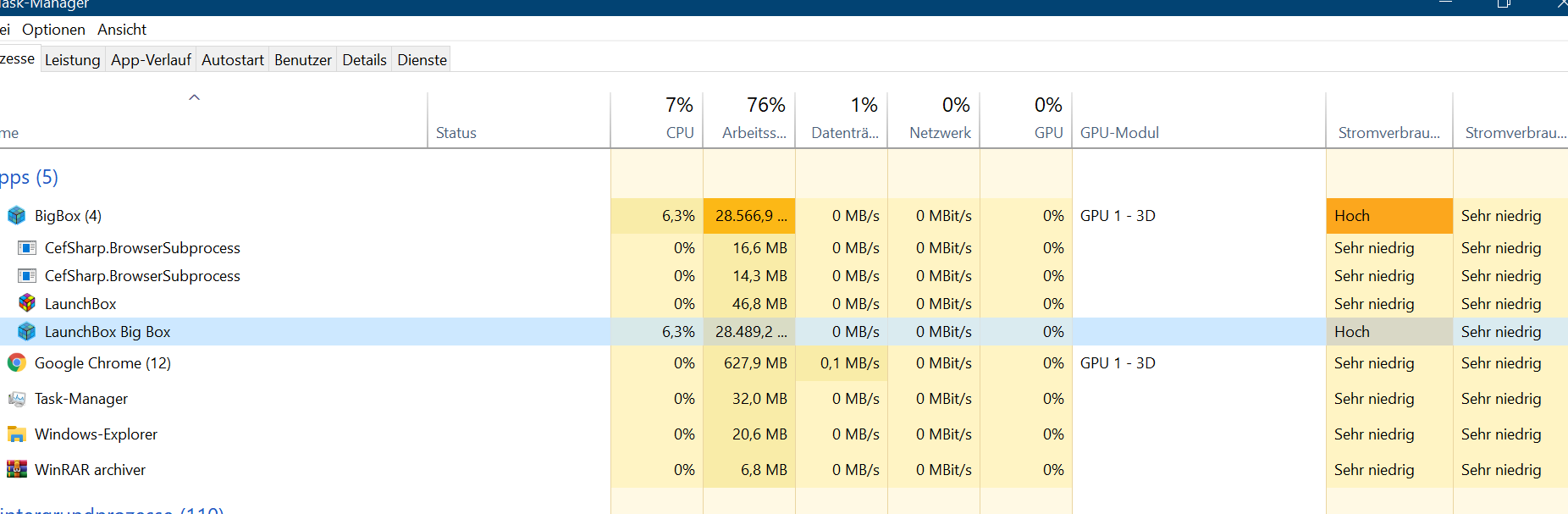Open the Benutzer tab

click(303, 60)
